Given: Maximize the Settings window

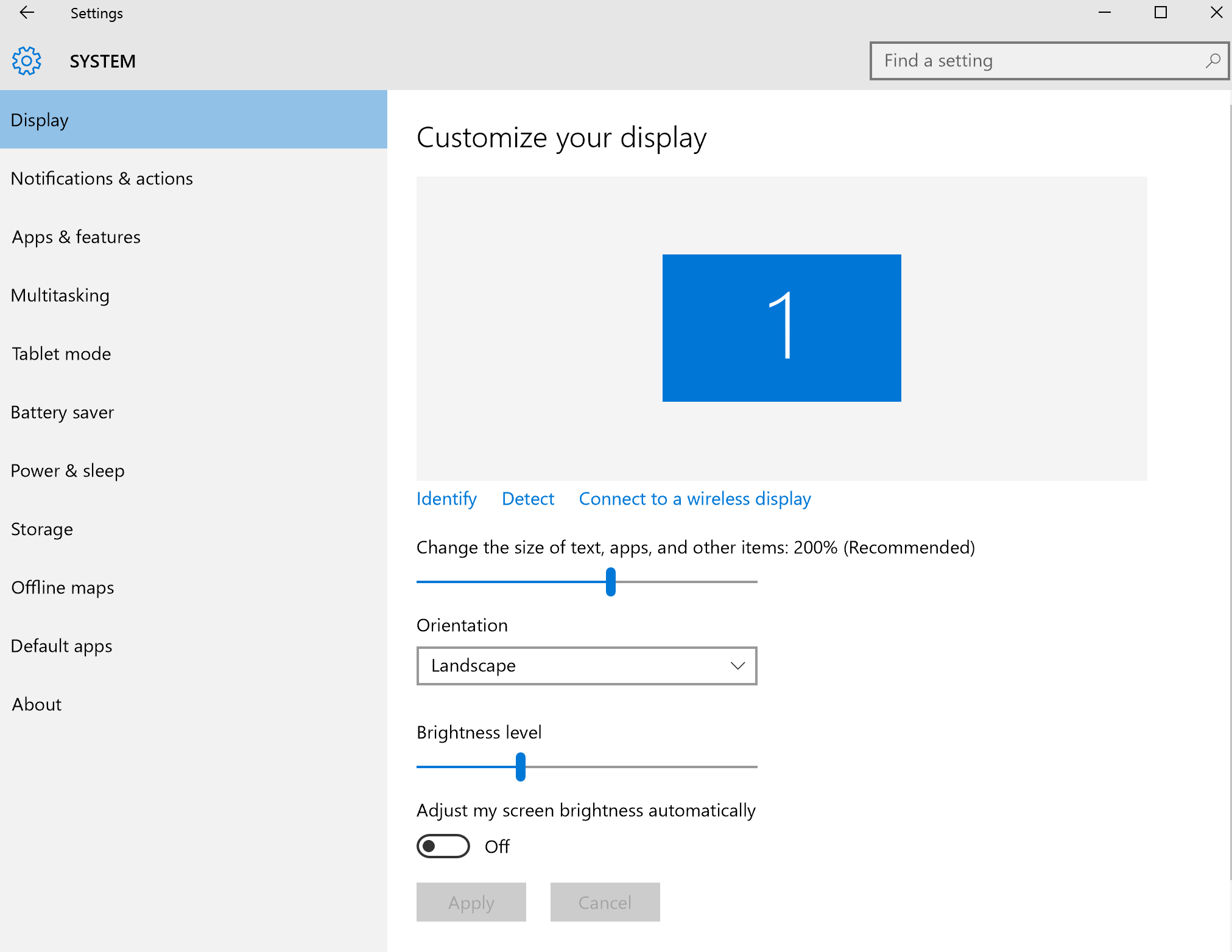Looking at the screenshot, I should (1161, 13).
